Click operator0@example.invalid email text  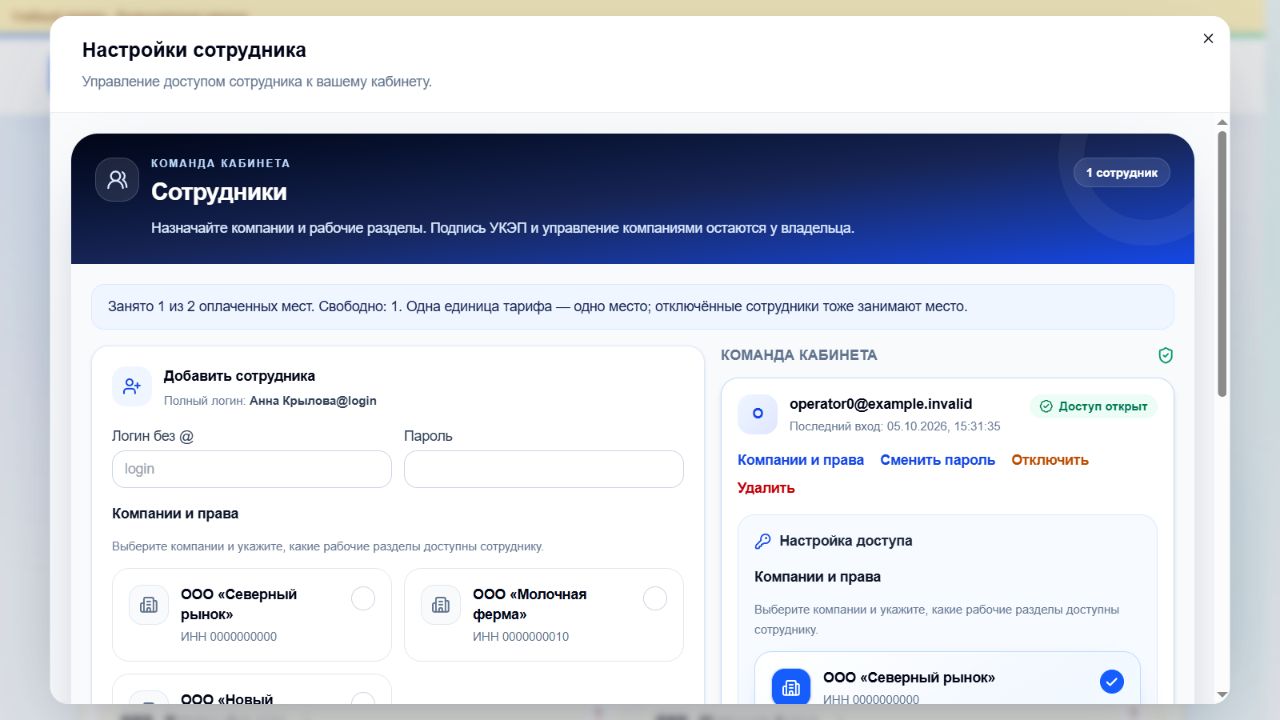point(881,404)
